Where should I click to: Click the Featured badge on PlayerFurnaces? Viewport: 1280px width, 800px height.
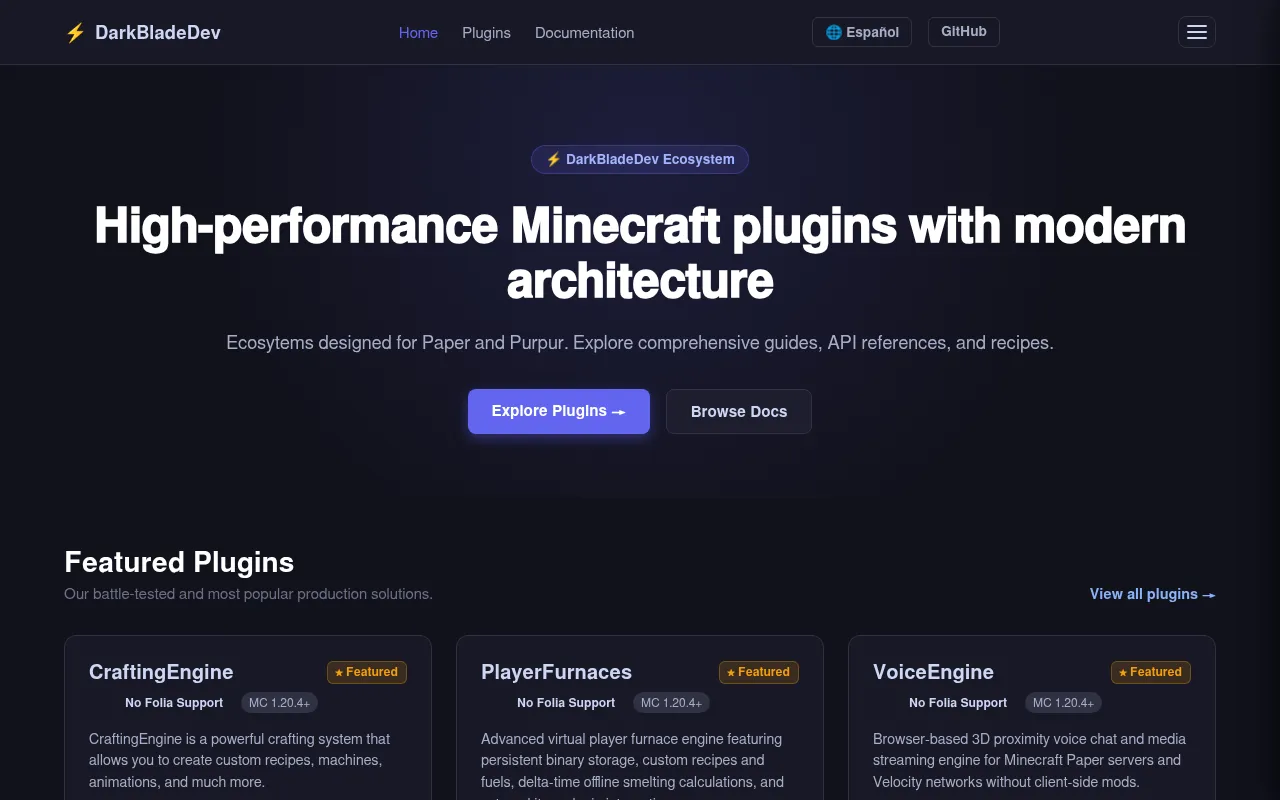759,672
